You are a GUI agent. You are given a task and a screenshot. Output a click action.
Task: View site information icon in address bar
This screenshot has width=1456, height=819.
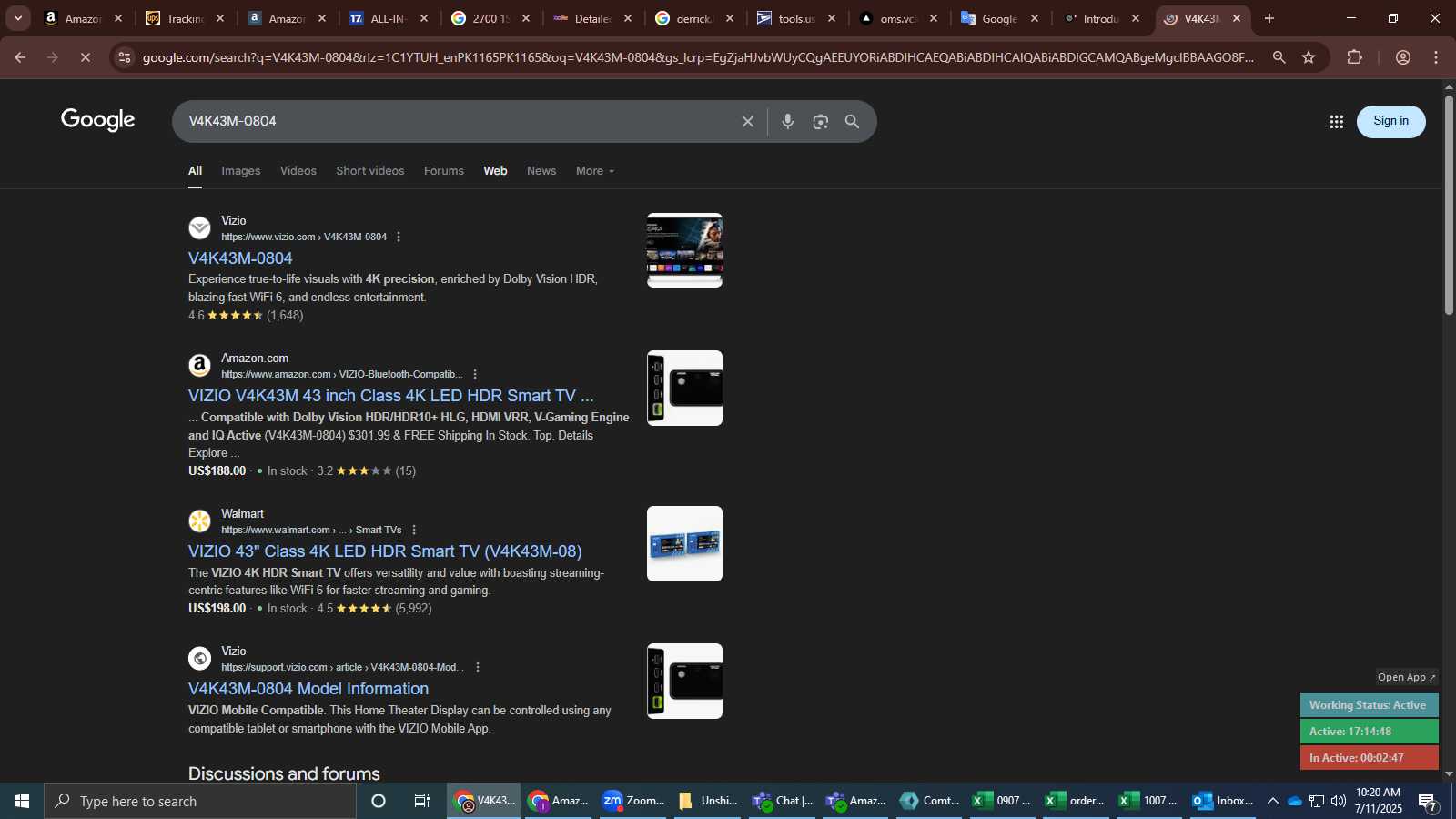click(125, 57)
